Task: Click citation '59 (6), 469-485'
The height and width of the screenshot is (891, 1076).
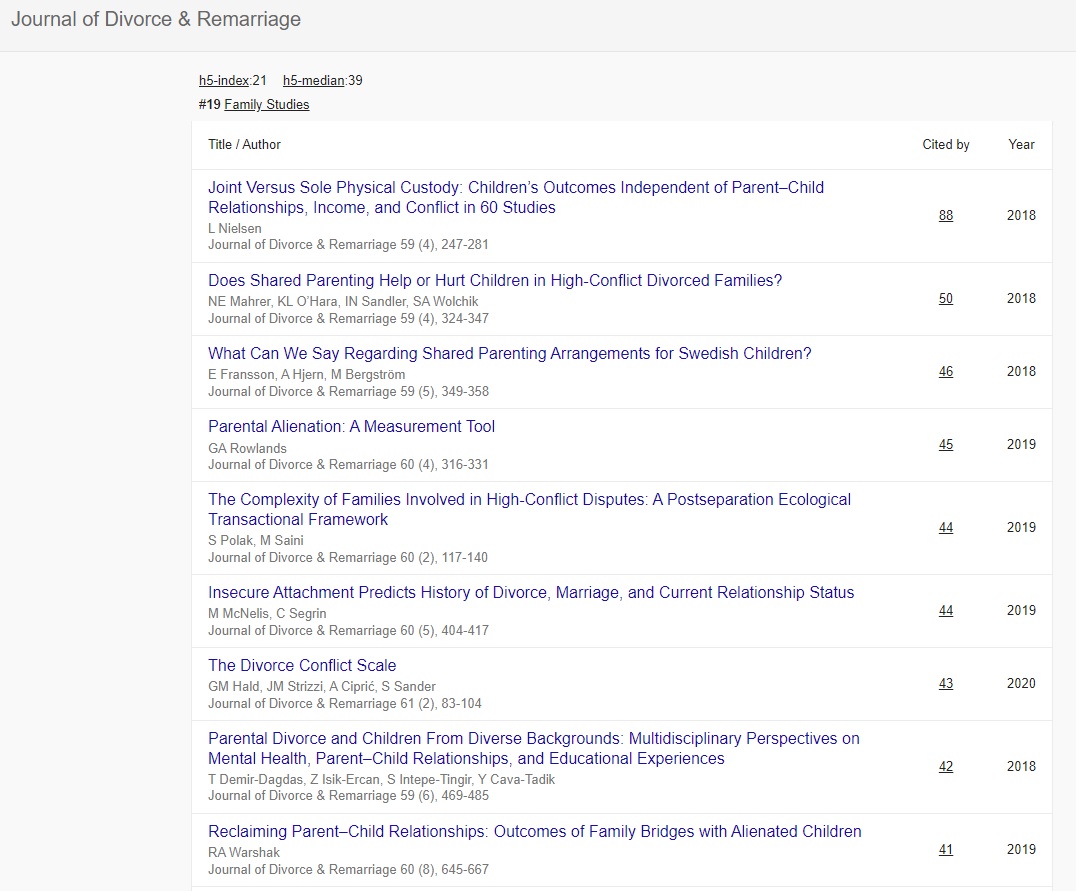Action: pyautogui.click(x=444, y=796)
